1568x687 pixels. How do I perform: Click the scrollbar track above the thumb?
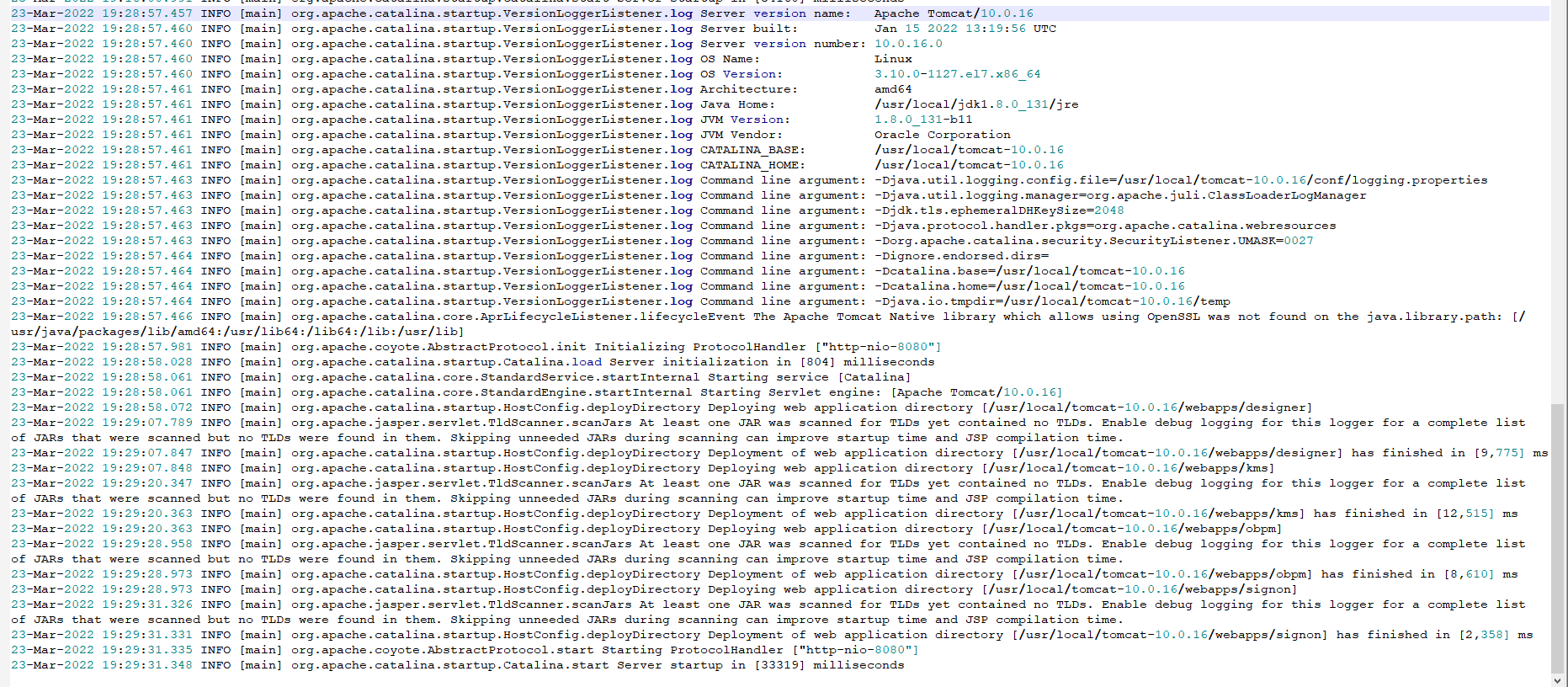pos(1559,202)
